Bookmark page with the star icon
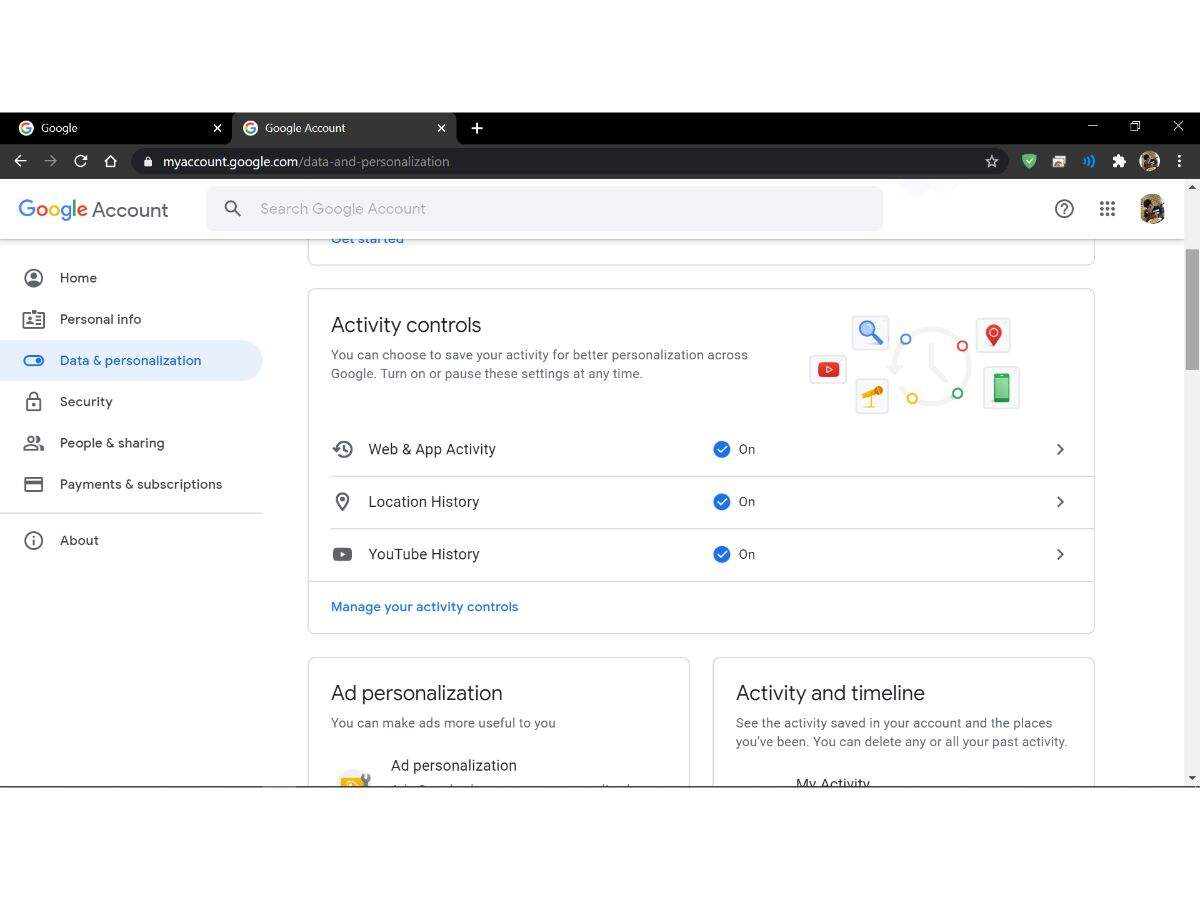The height and width of the screenshot is (900, 1200). [x=991, y=161]
